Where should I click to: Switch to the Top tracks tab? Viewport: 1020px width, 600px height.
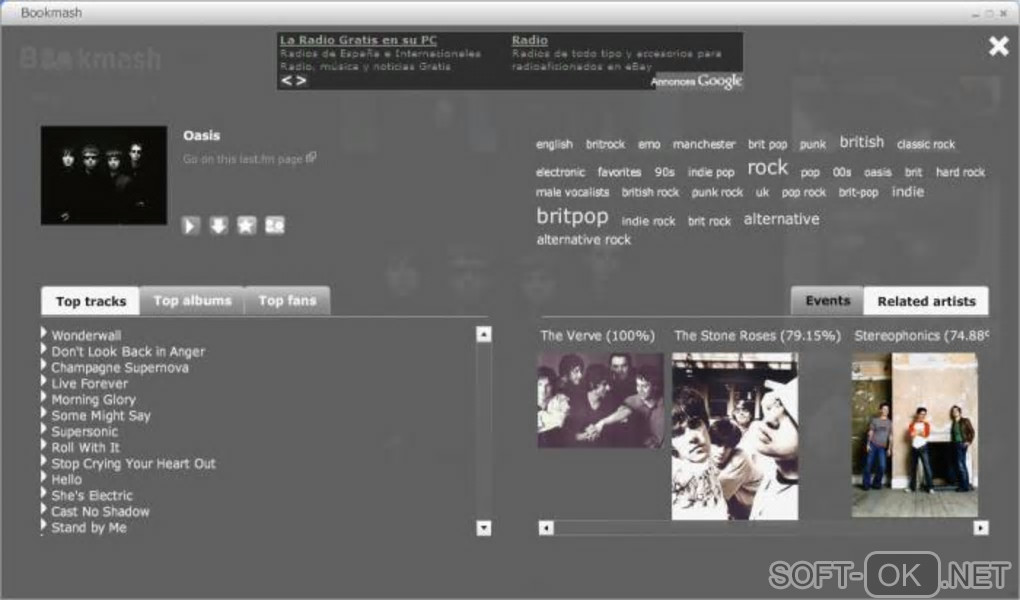tap(90, 301)
